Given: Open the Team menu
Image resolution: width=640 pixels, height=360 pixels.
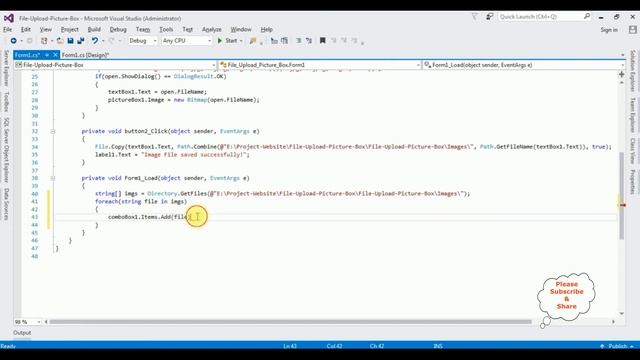Looking at the screenshot, I should [143, 29].
